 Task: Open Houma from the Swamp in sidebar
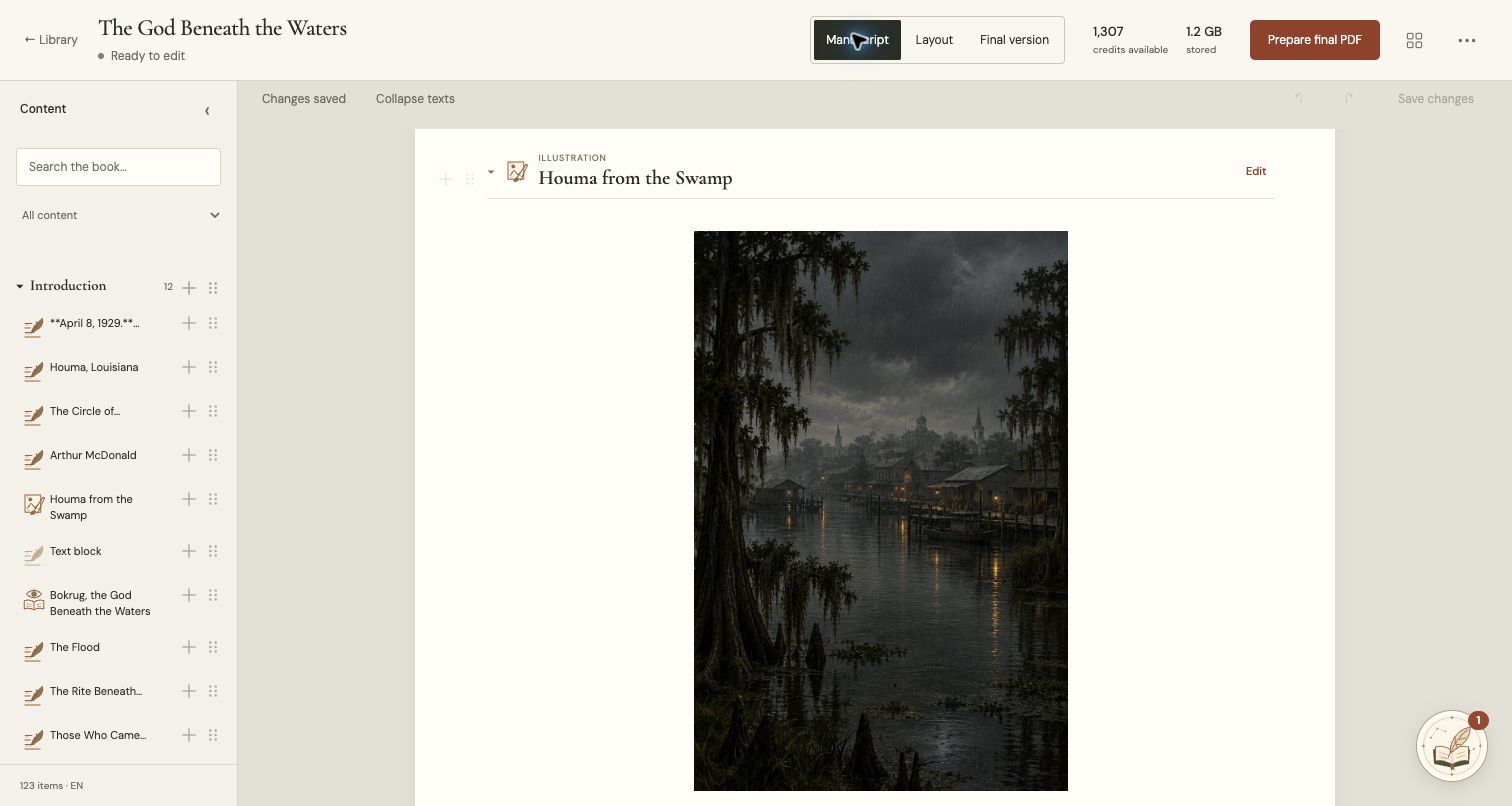point(91,507)
